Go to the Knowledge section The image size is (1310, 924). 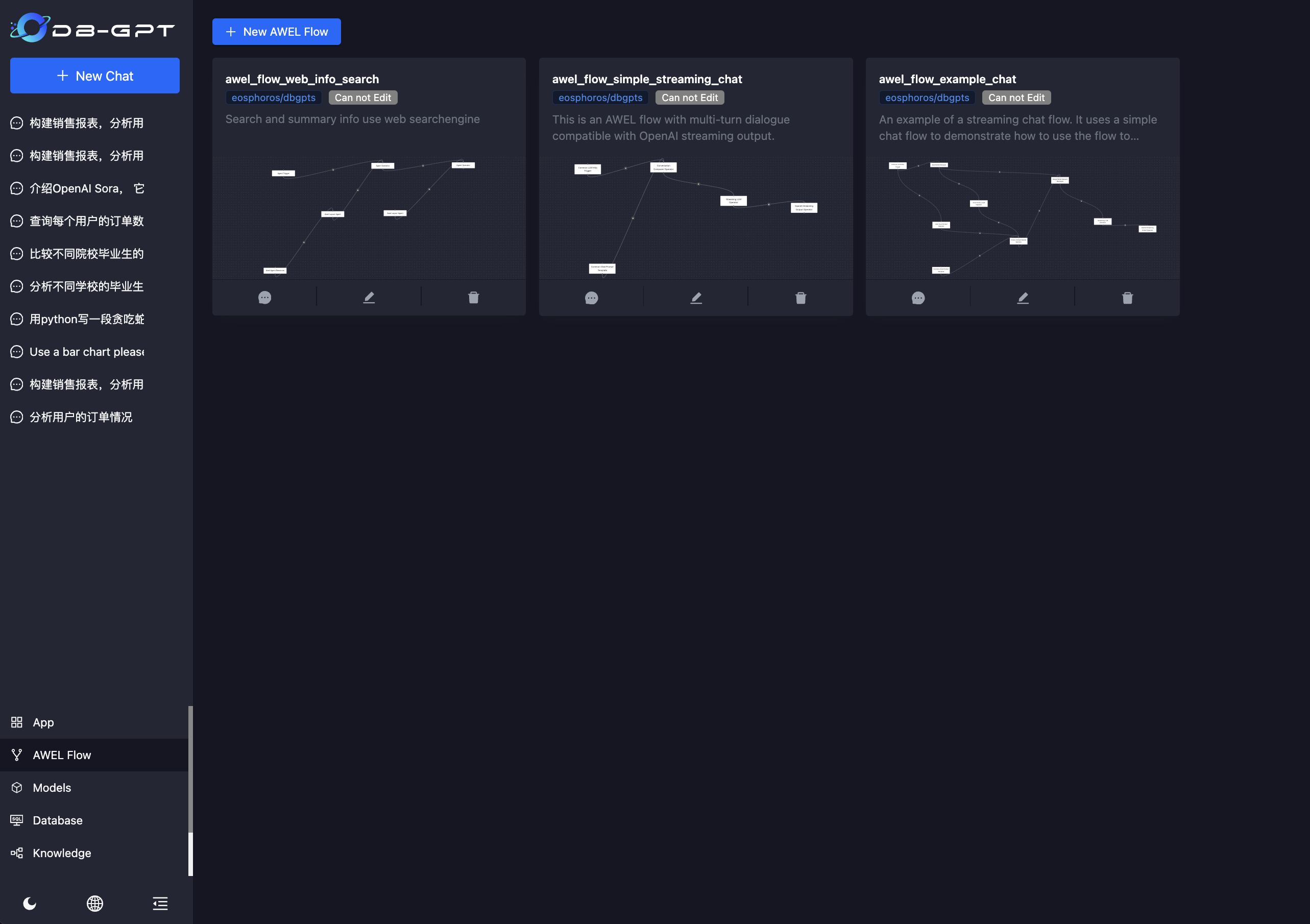[62, 853]
